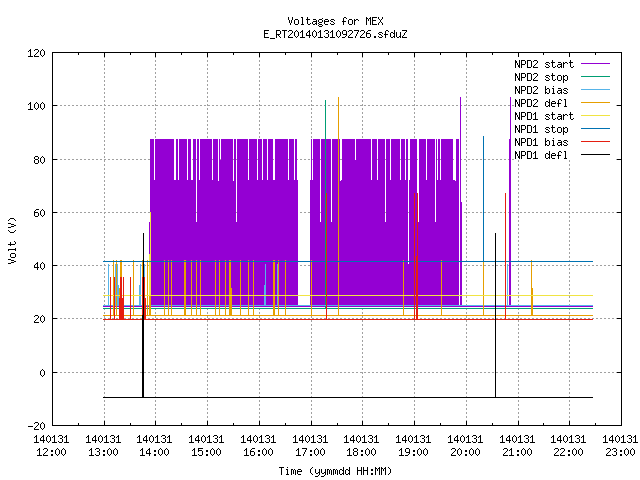The image size is (640, 480).
Task: Click the chart title 'Voltages for MEX'
Action: point(335,21)
